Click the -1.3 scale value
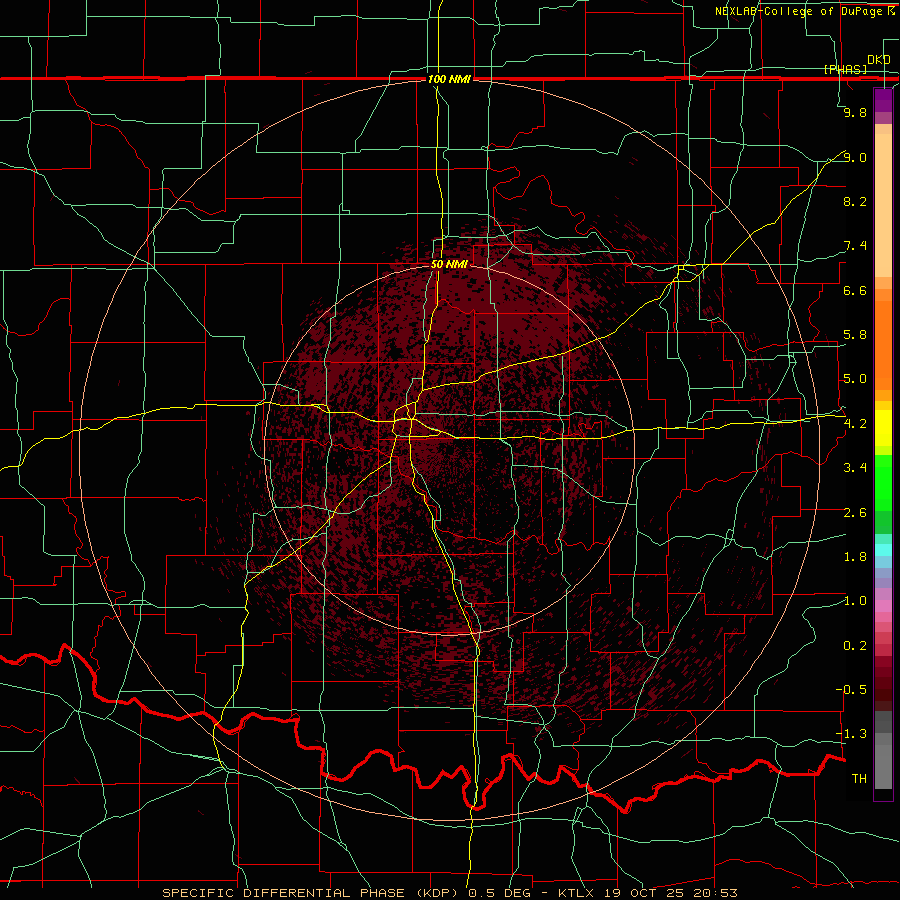Viewport: 900px width, 900px height. [851, 734]
